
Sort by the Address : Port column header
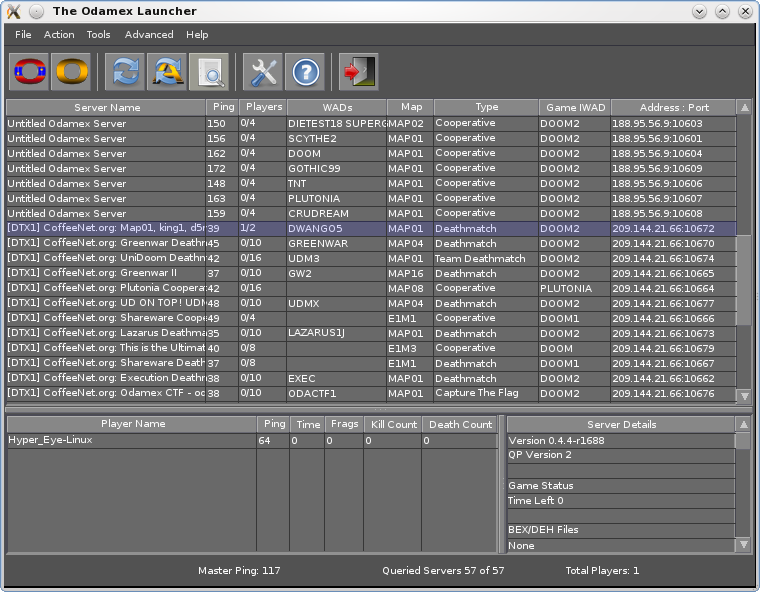coord(673,107)
